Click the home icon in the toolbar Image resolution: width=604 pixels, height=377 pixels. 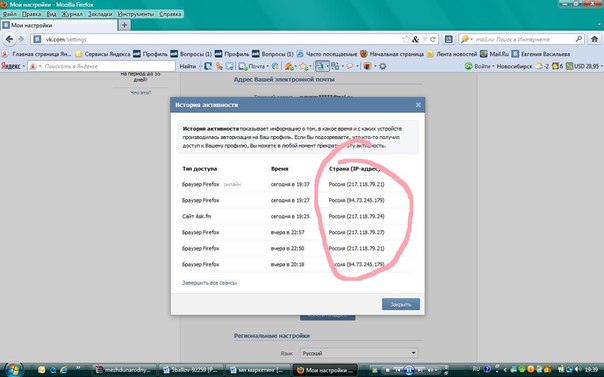tap(594, 39)
